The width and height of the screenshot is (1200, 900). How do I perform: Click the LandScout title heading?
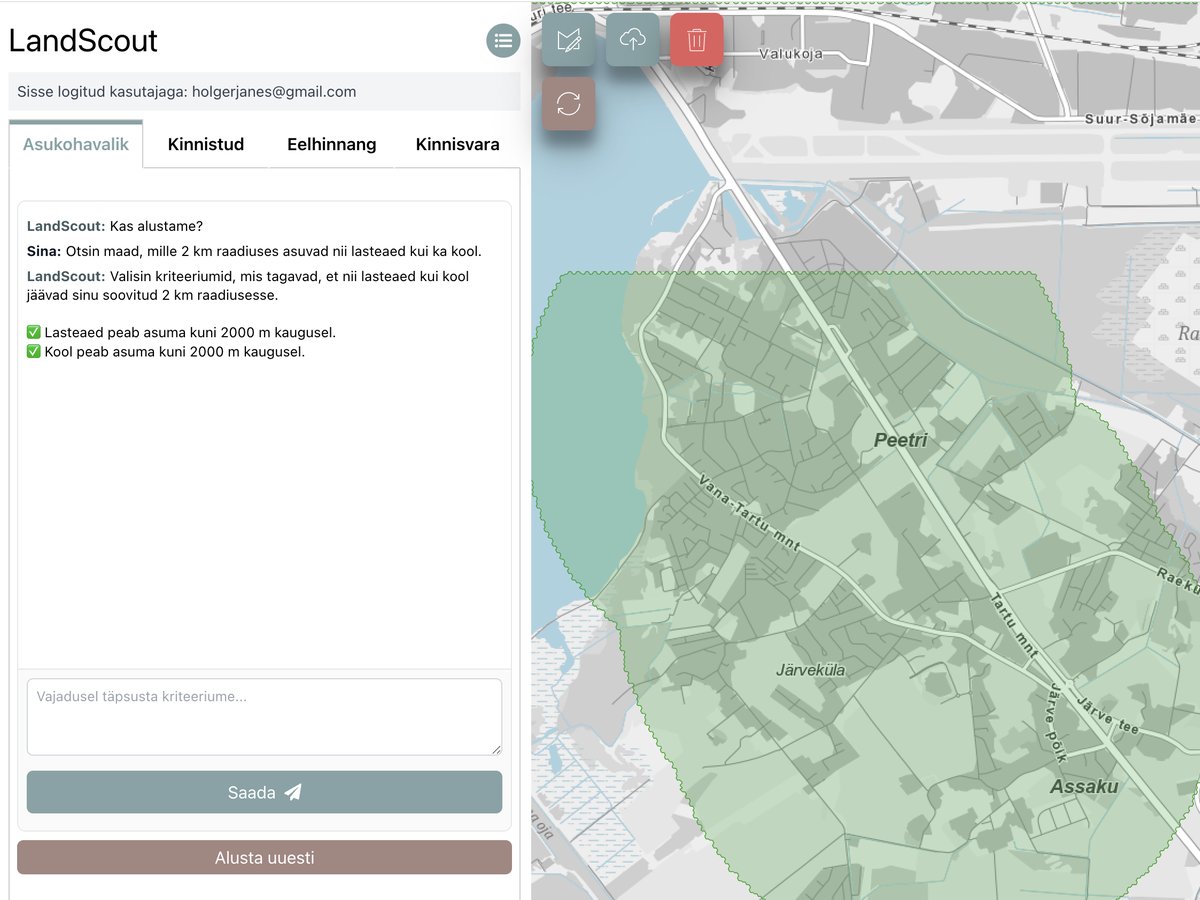(x=83, y=41)
